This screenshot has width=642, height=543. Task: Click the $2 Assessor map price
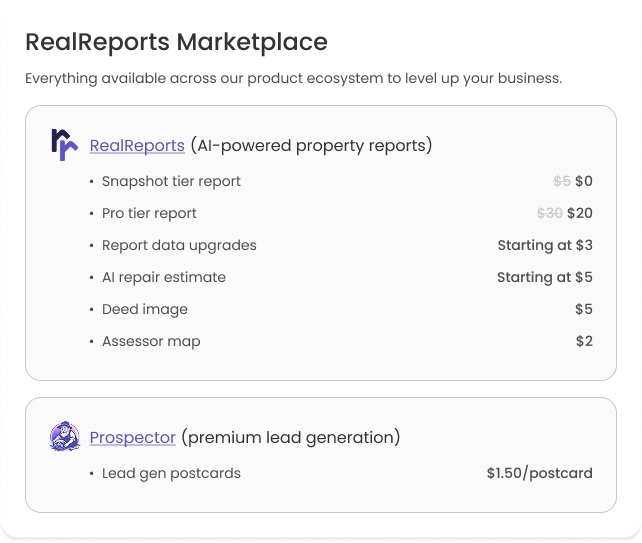(x=584, y=341)
